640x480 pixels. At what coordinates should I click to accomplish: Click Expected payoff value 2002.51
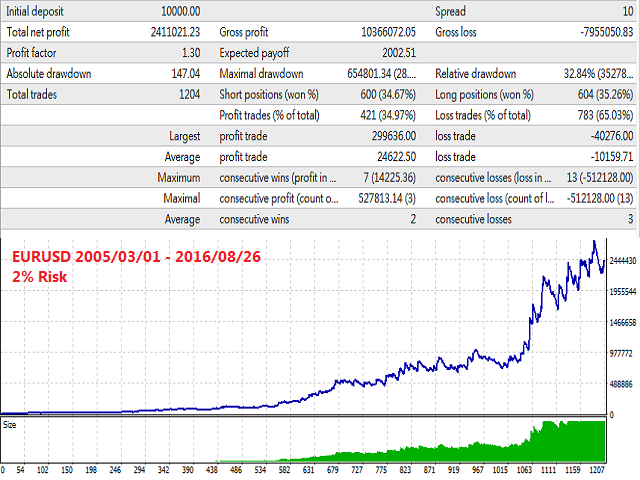(x=399, y=53)
